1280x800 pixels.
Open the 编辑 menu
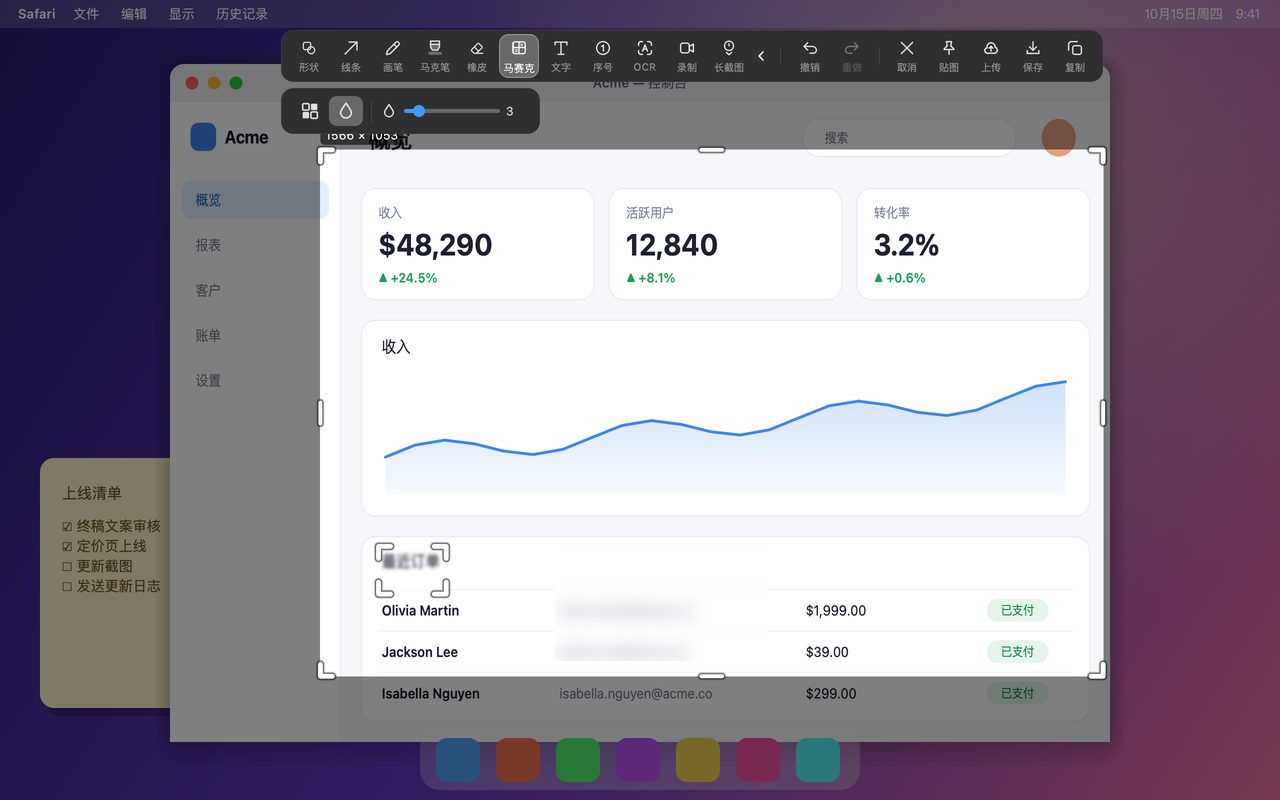click(x=134, y=14)
